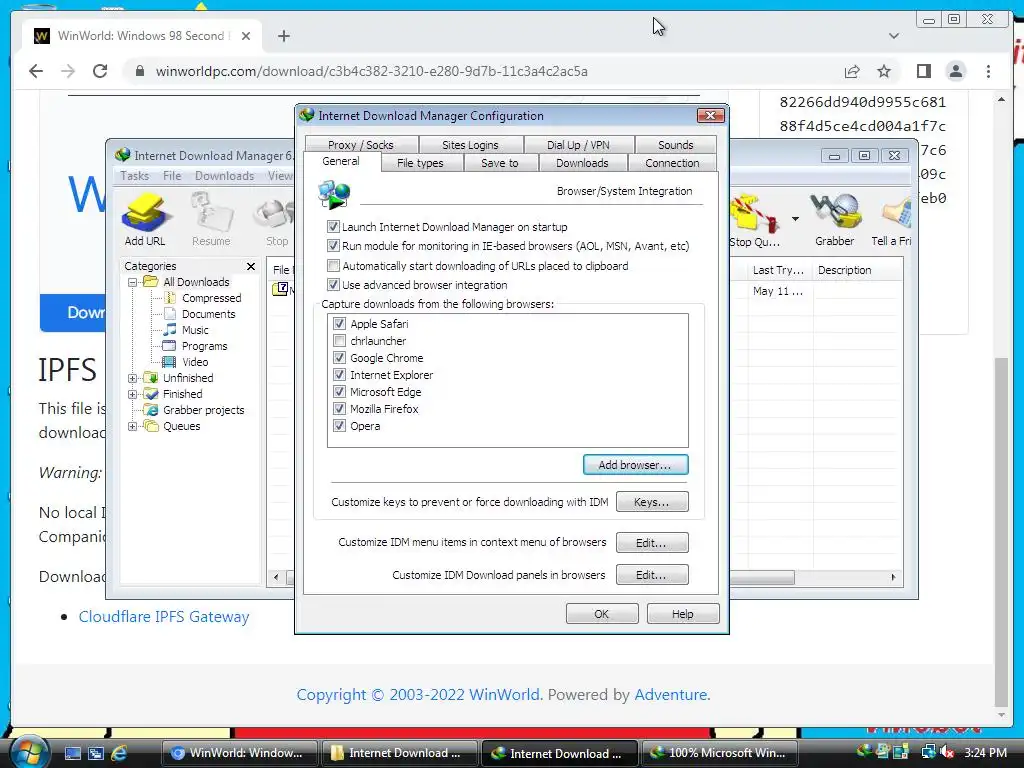
Task: Click Cloudflare IPFS Gateway link
Action: pos(164,616)
